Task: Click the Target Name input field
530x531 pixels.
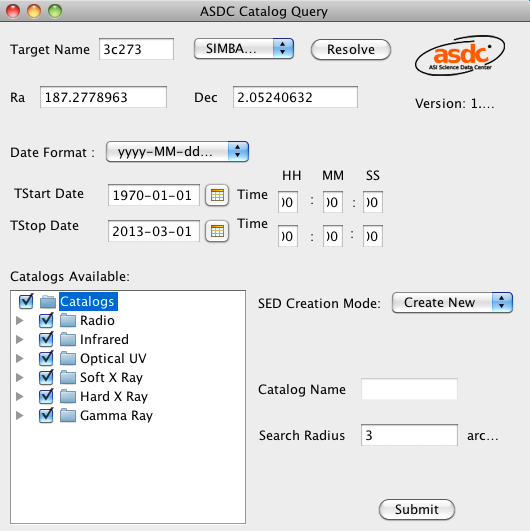Action: pyautogui.click(x=136, y=49)
